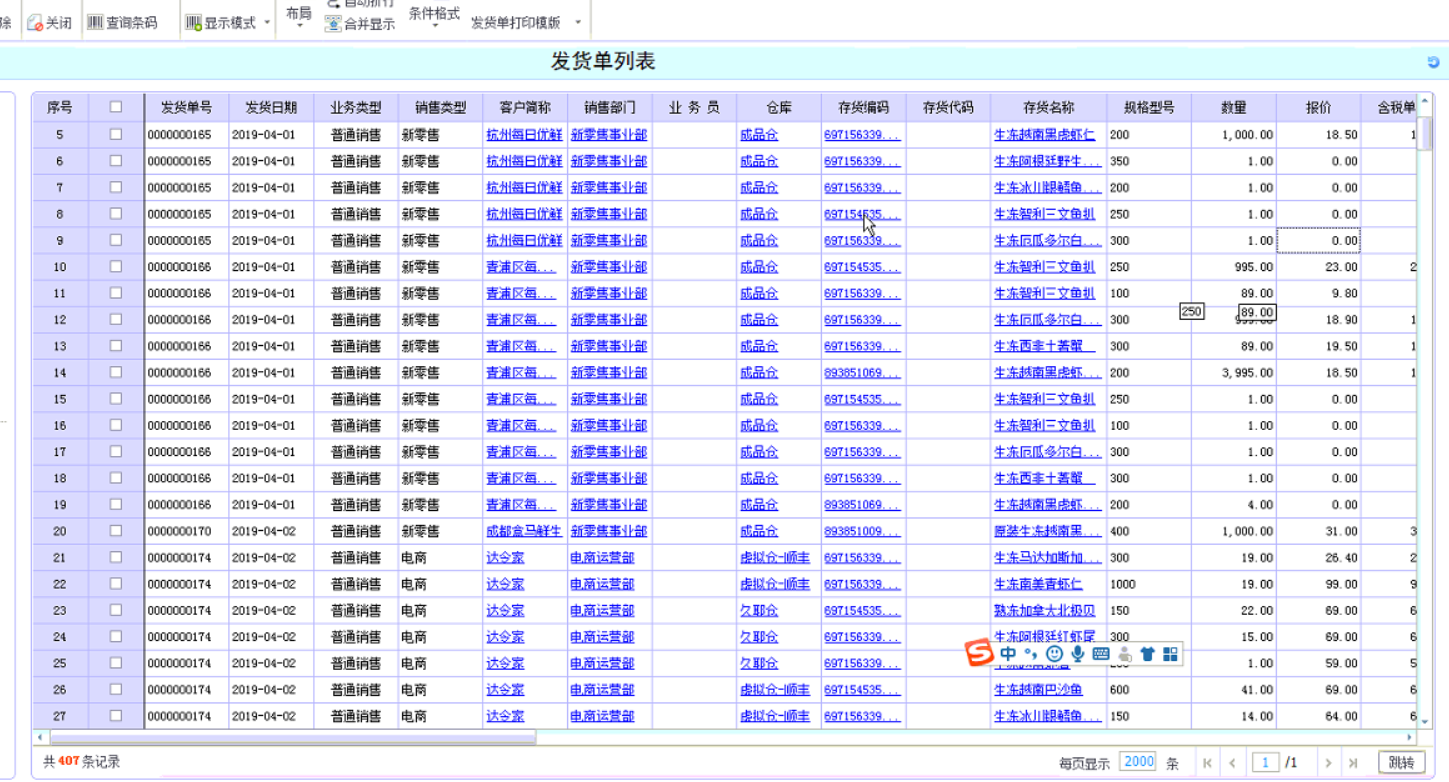Open the Sogou emoji smiley panel
This screenshot has height=782, width=1449.
[x=1054, y=654]
